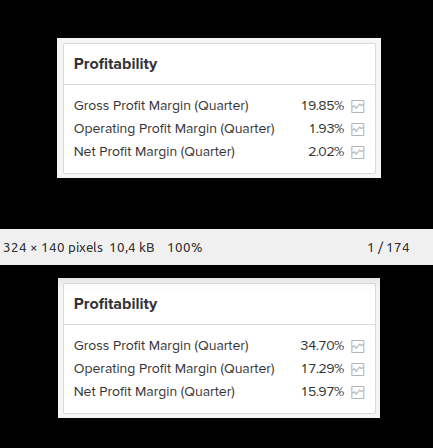Click the 1 / 174 image counter
The height and width of the screenshot is (448, 433).
point(388,248)
